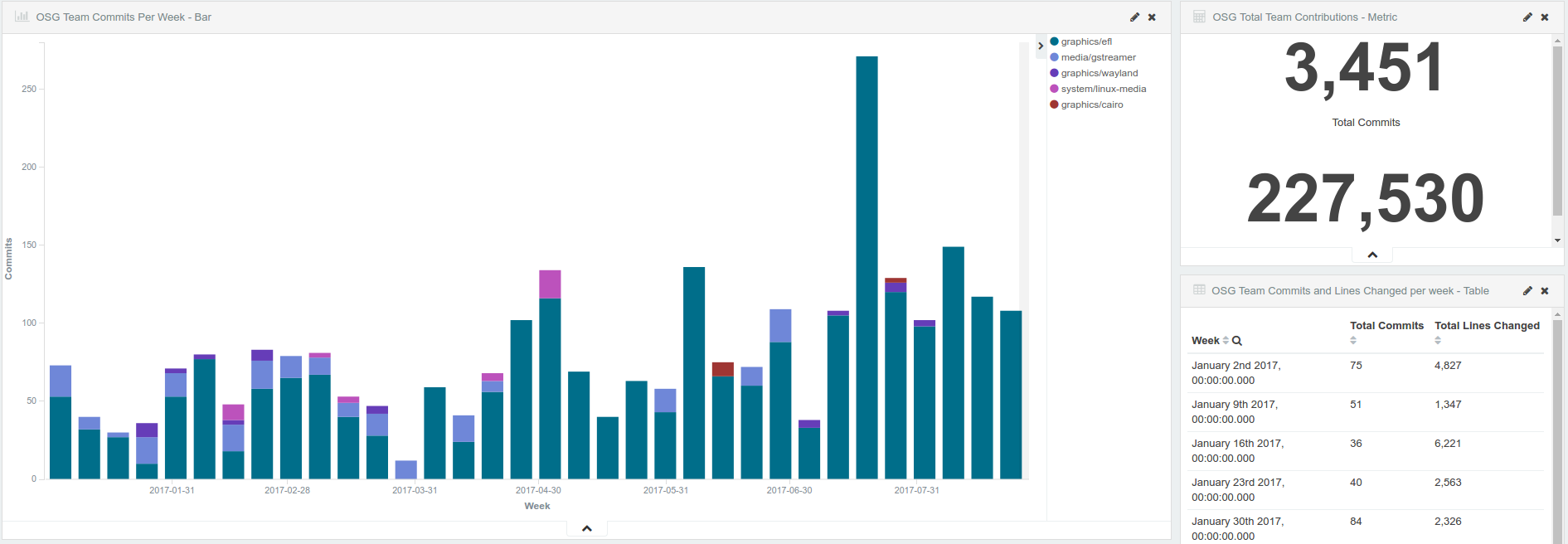Toggle graphics/efl series in legend

click(x=1086, y=41)
